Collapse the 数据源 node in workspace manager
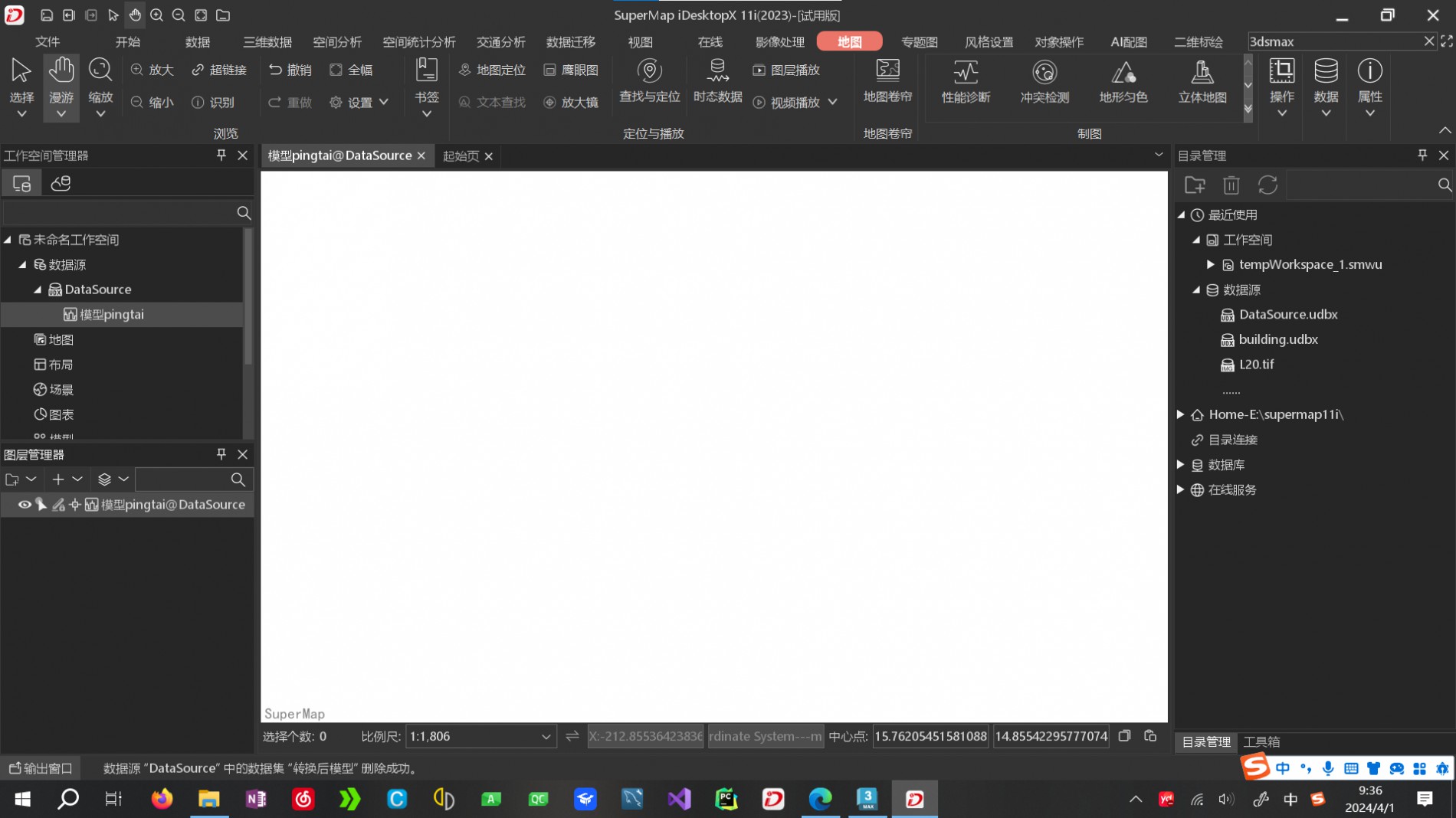Screen dimensions: 1456x818 tap(22, 264)
